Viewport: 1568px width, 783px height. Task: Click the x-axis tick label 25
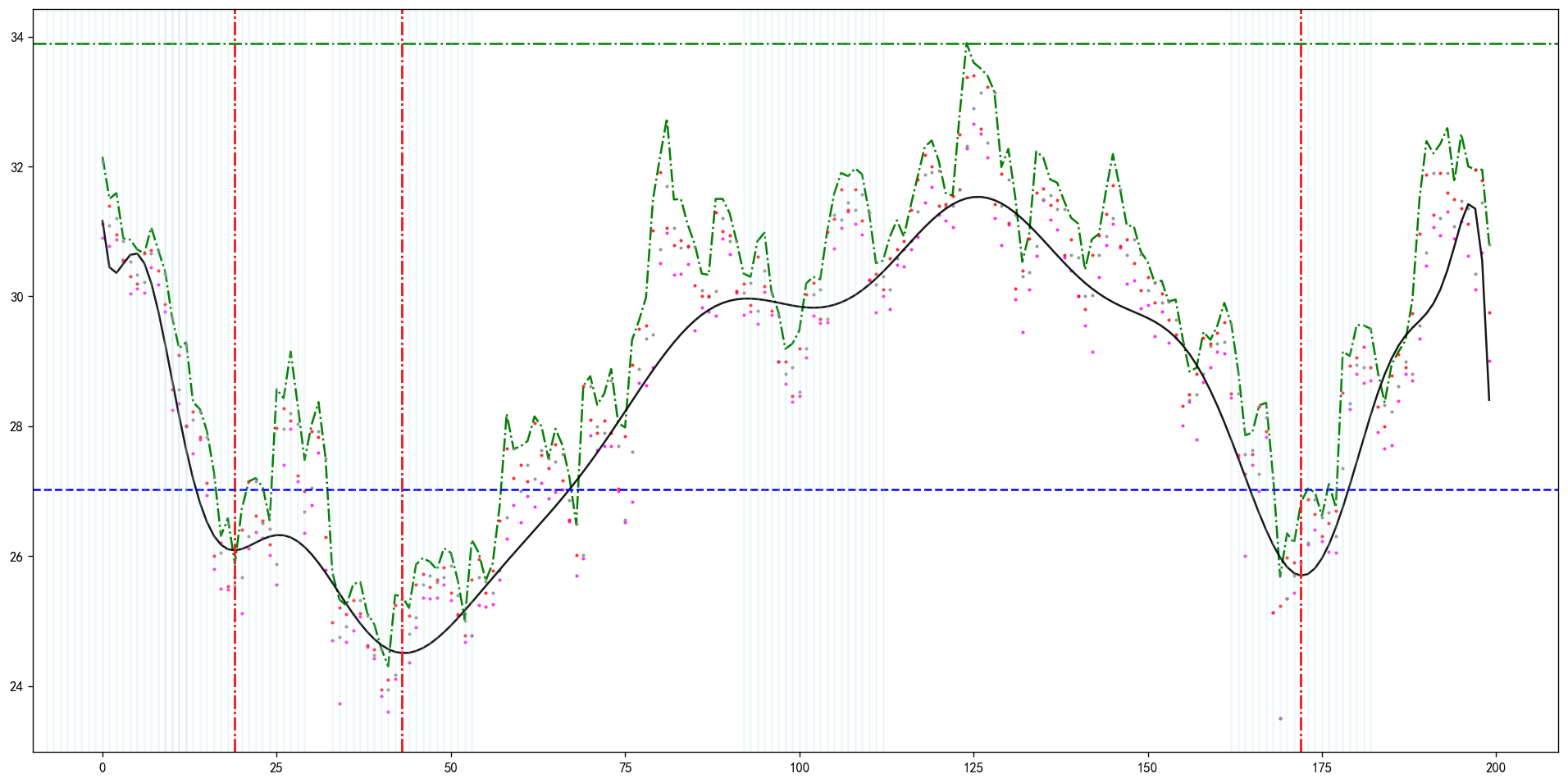click(276, 768)
